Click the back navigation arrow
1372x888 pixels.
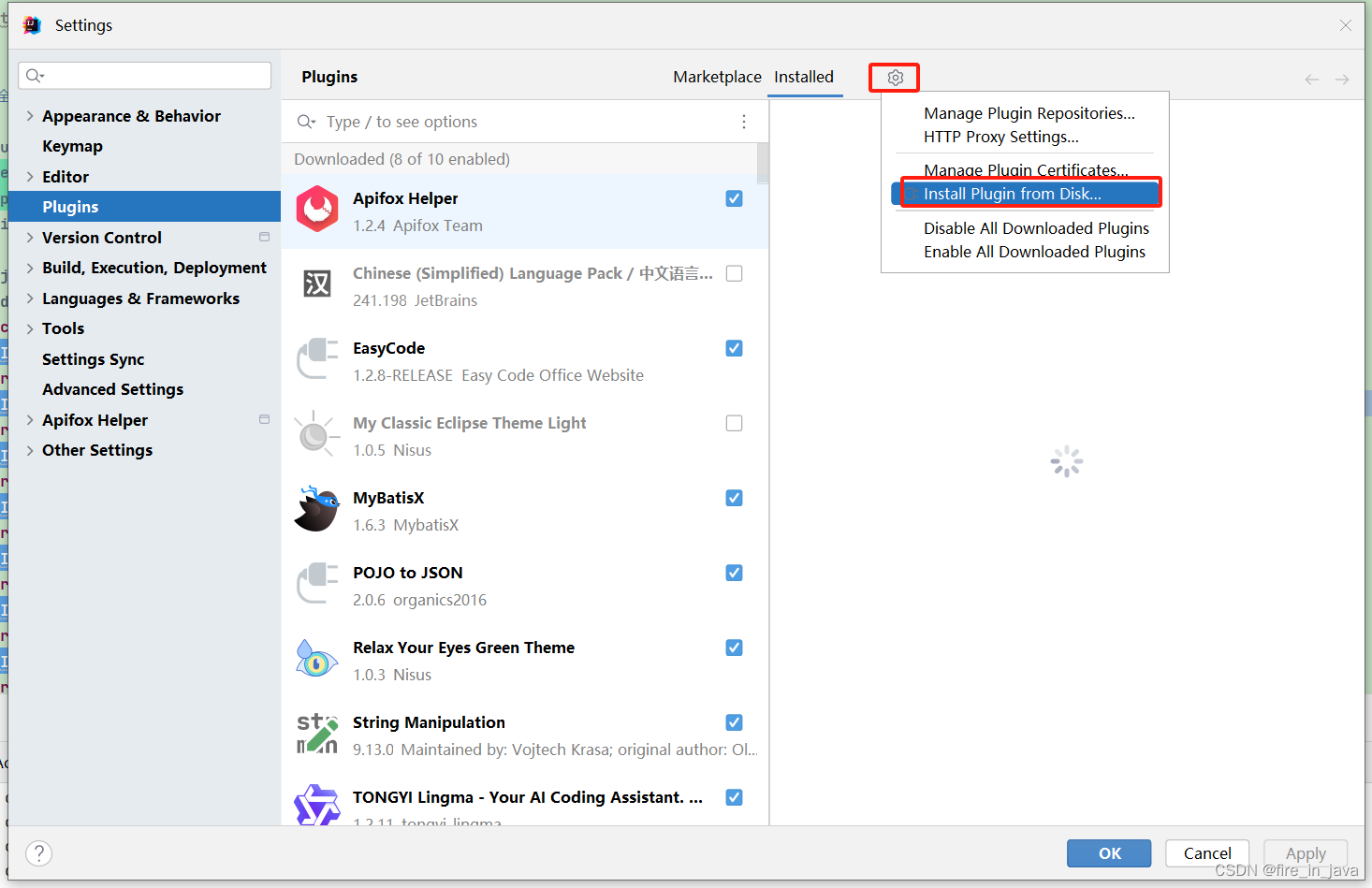pyautogui.click(x=1312, y=80)
